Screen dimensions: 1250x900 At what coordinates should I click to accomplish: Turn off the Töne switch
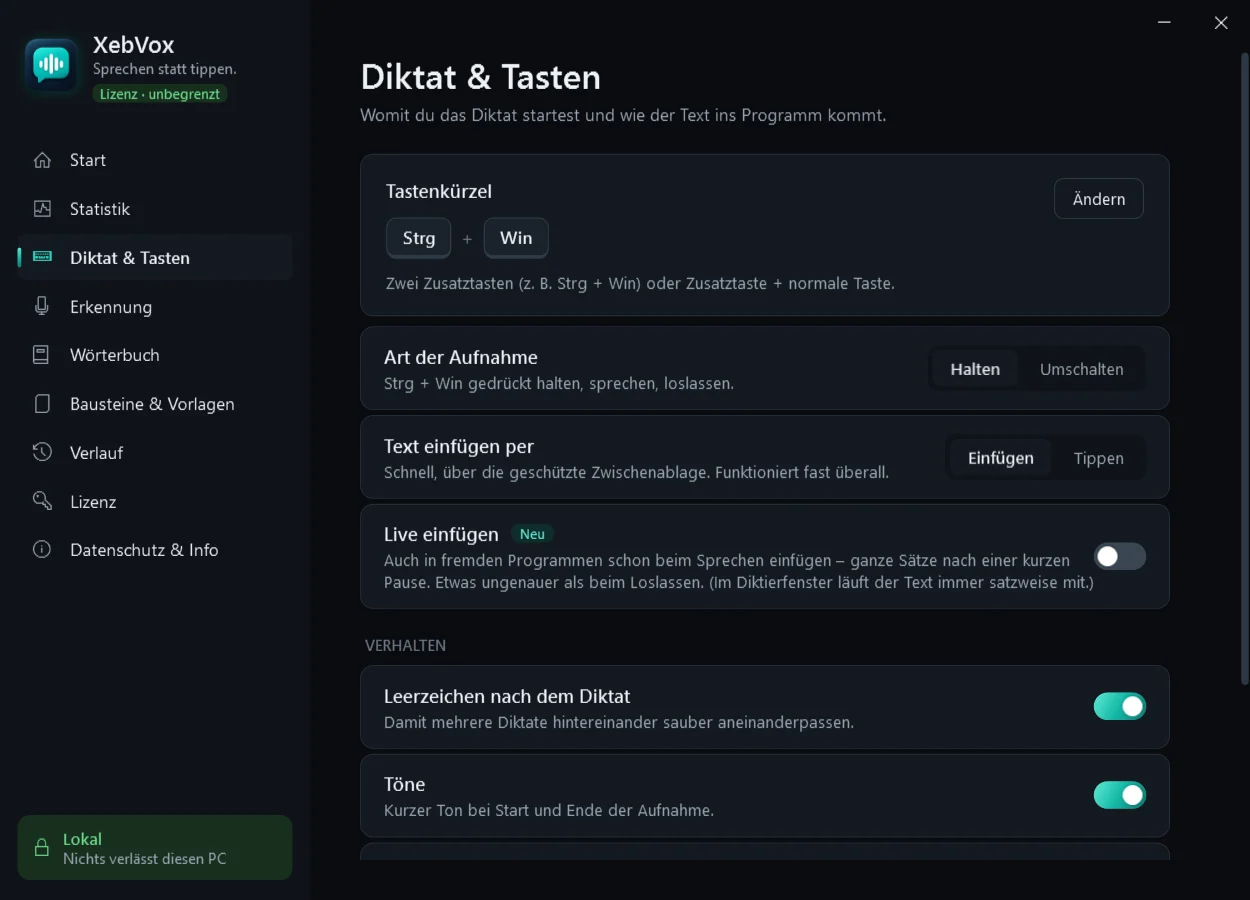(x=1120, y=795)
